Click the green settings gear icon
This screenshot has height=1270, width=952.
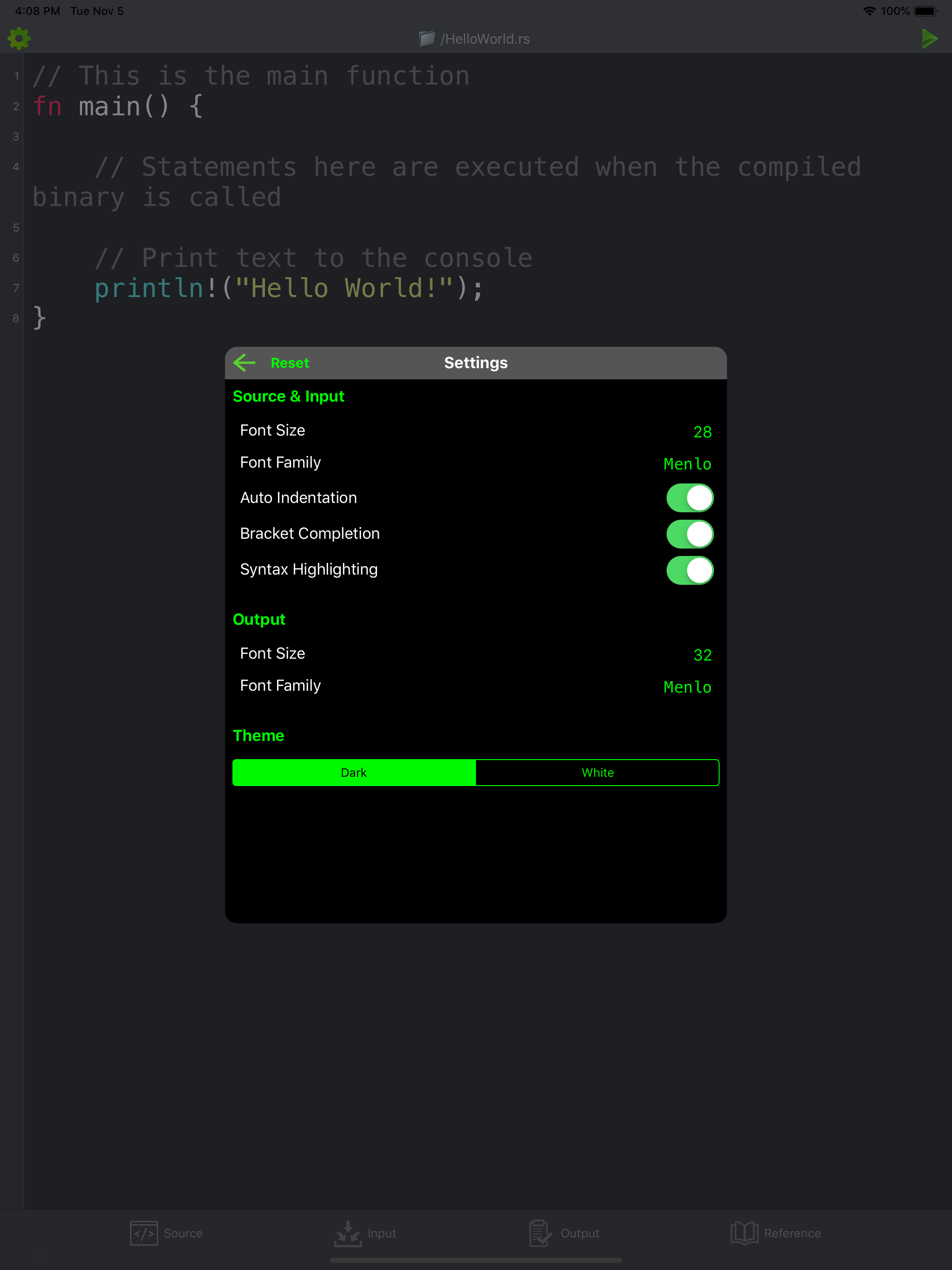pos(19,39)
